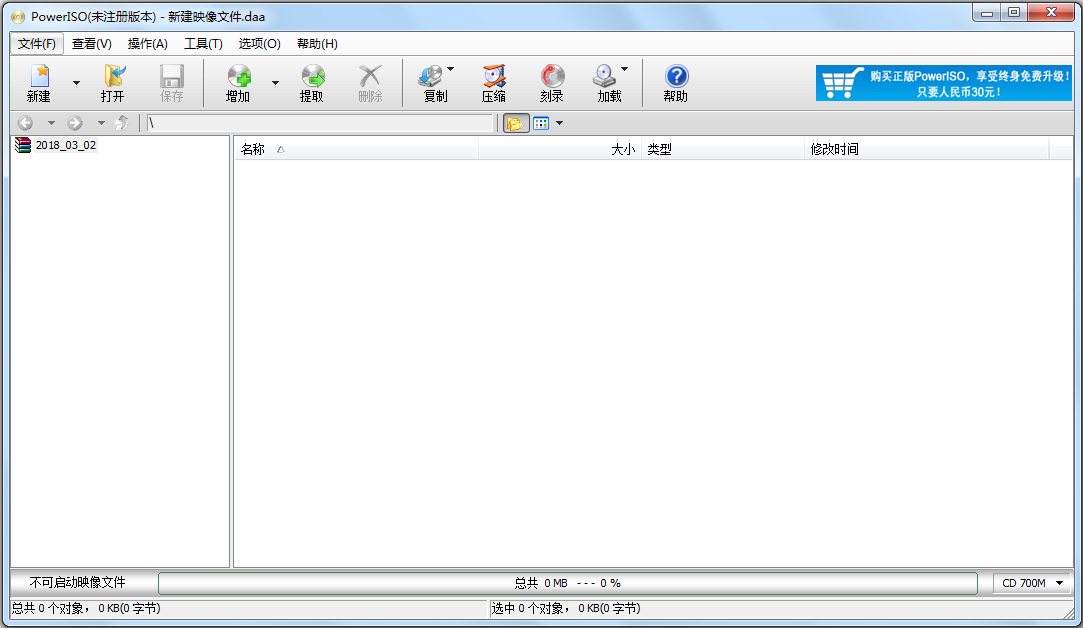Image resolution: width=1083 pixels, height=628 pixels.
Task: Switch to folder tree view icon
Action: click(515, 122)
